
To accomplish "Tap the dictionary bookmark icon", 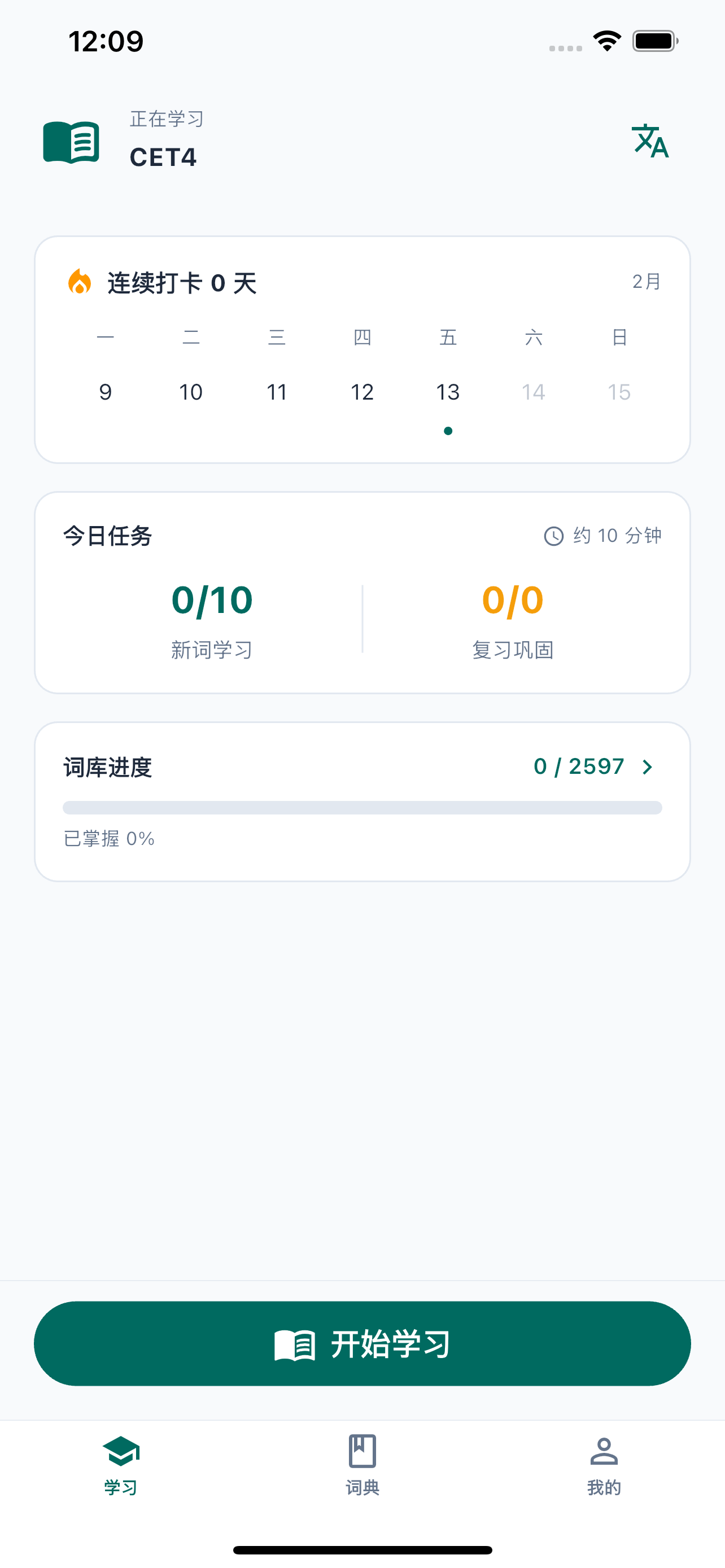I will pyautogui.click(x=362, y=1451).
